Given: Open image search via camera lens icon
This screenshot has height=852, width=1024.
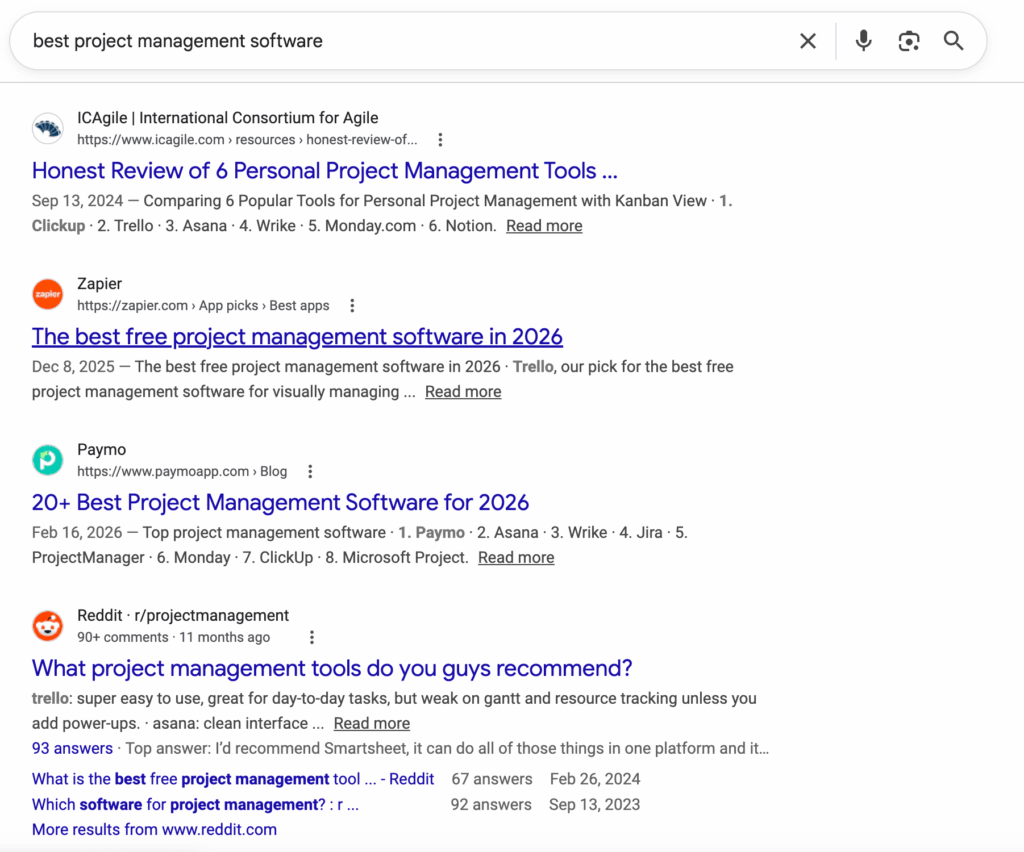Looking at the screenshot, I should [909, 41].
